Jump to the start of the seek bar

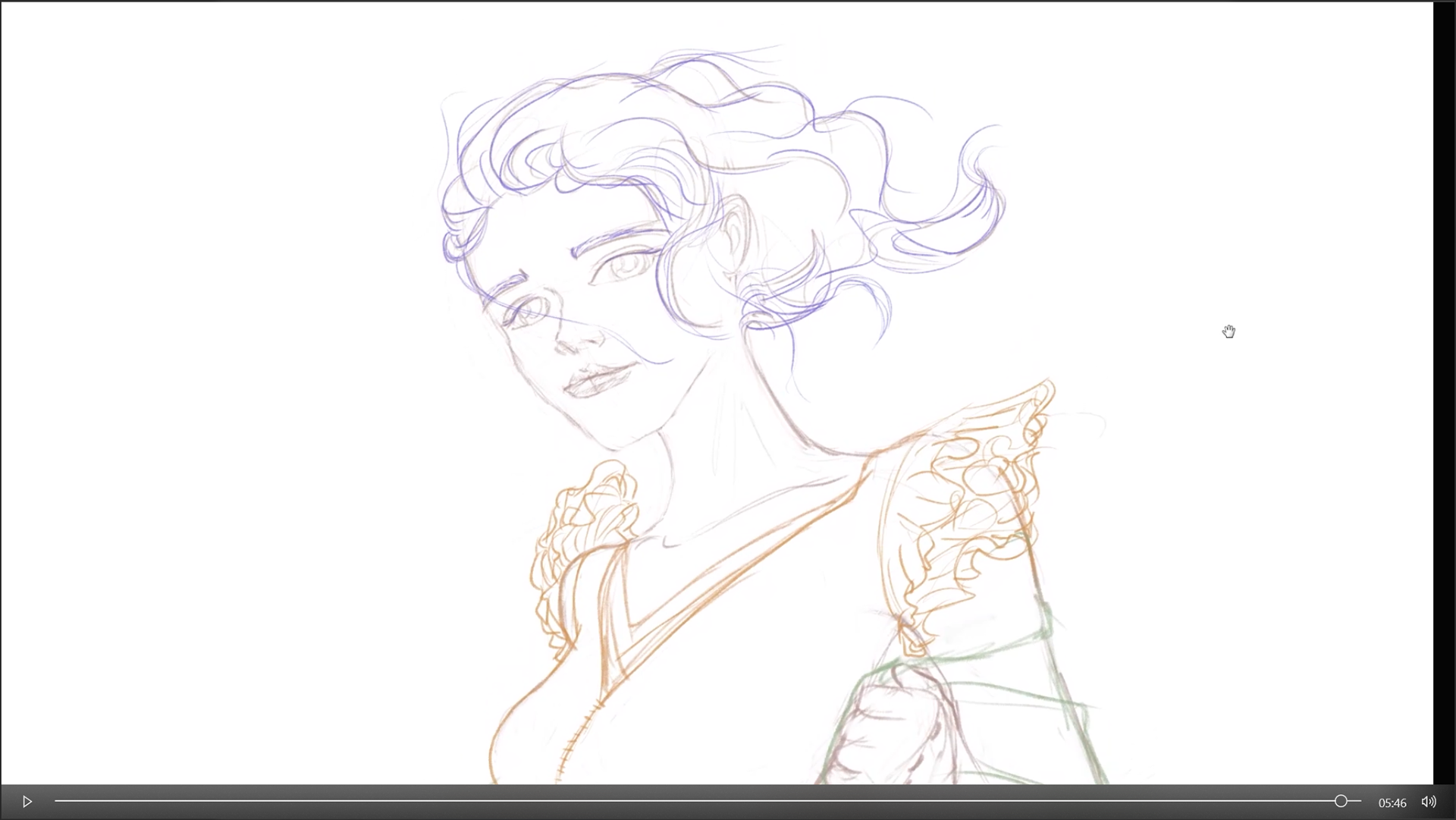click(56, 801)
